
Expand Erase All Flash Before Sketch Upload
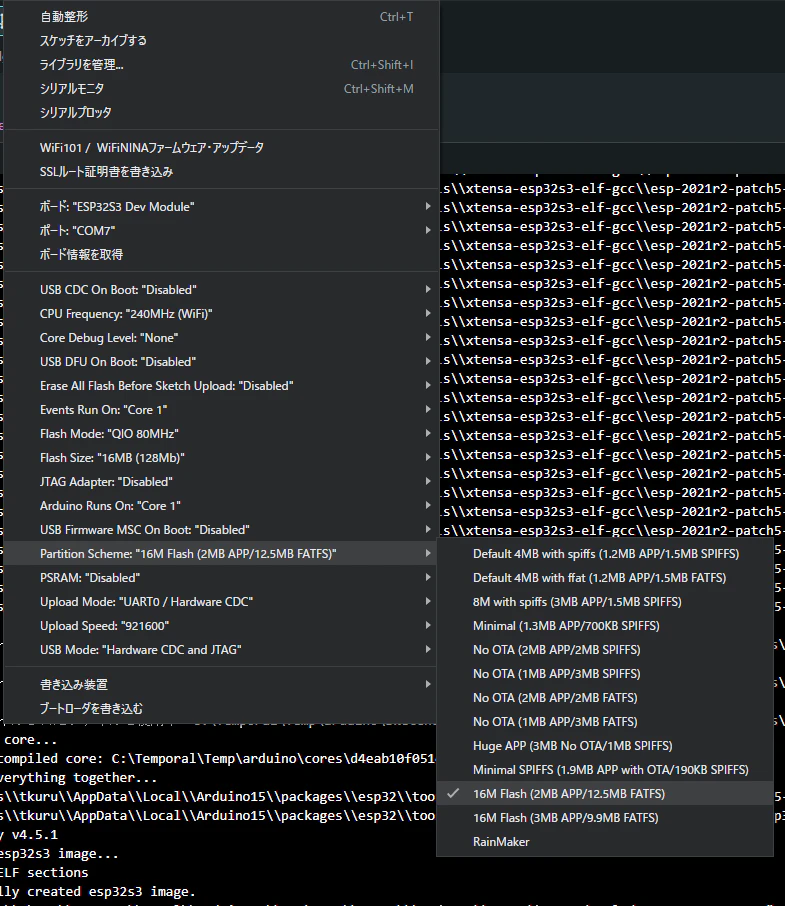pos(221,385)
